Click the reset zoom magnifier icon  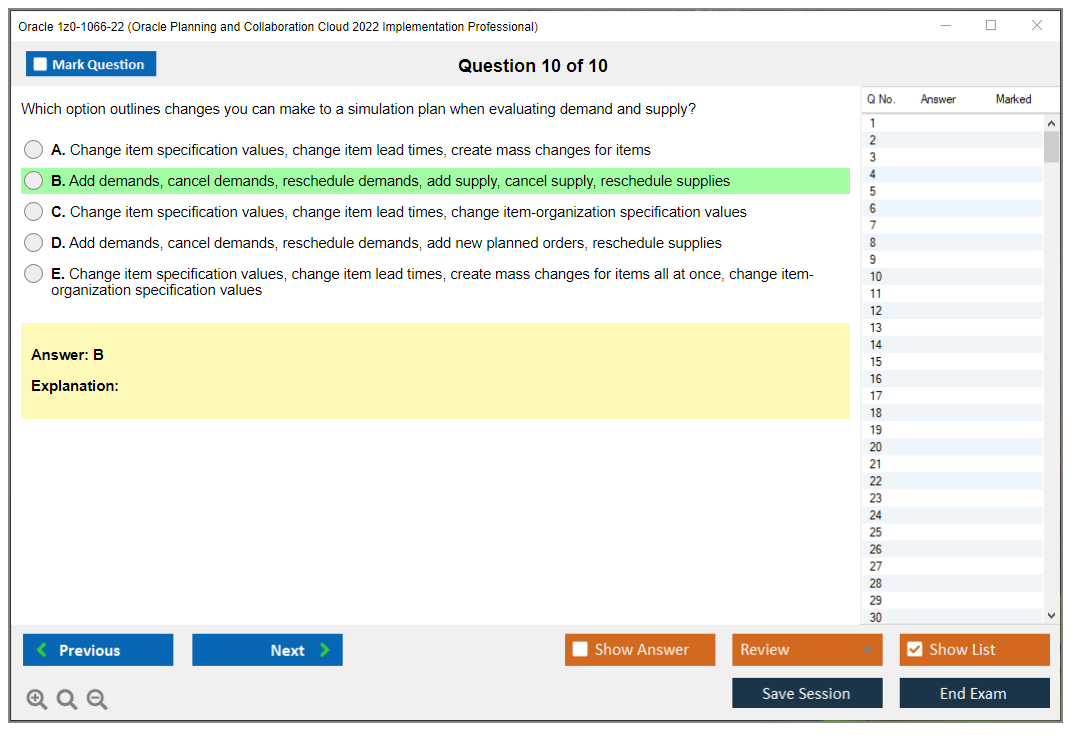point(67,700)
